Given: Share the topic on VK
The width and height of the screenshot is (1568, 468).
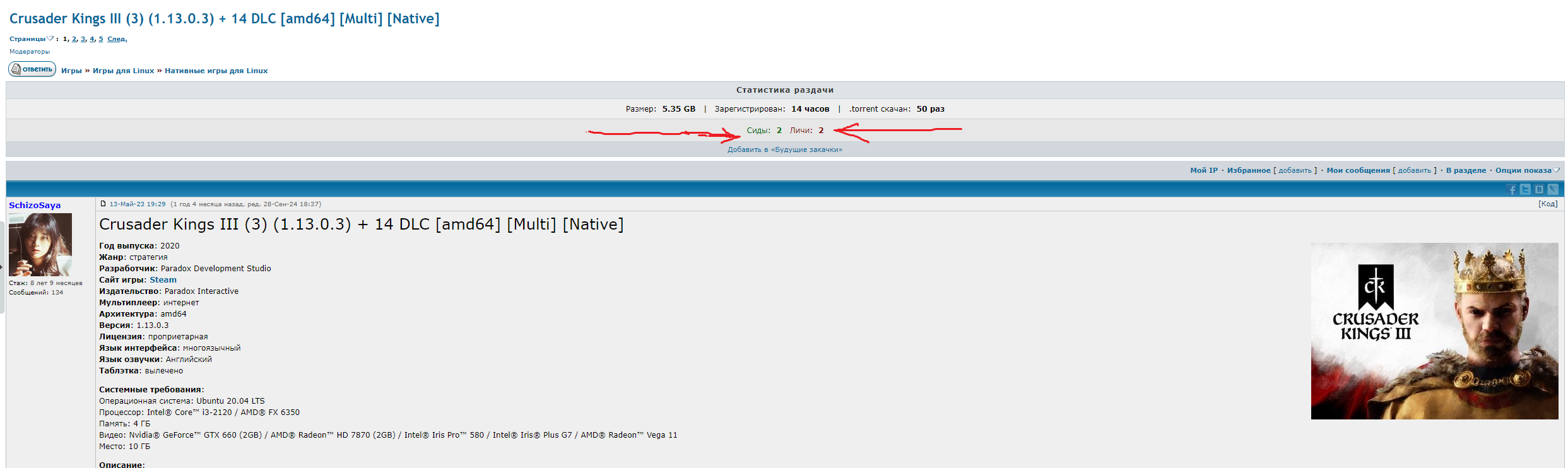Looking at the screenshot, I should point(1540,189).
